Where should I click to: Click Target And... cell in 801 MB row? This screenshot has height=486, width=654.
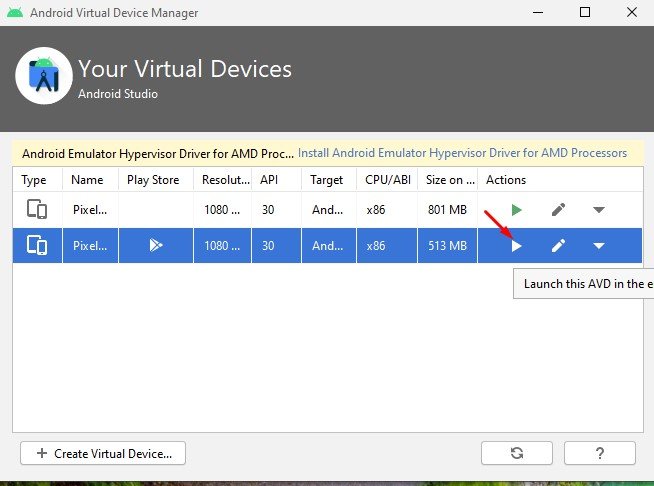pos(329,209)
